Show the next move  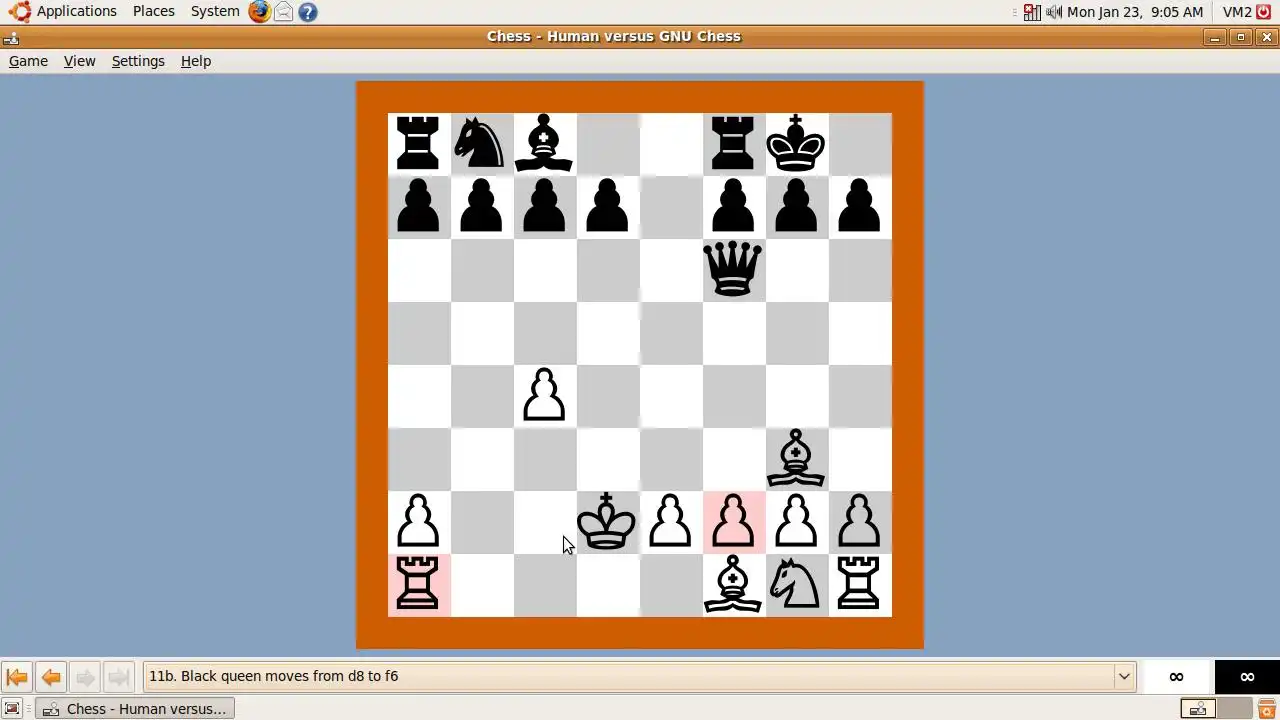tap(85, 677)
